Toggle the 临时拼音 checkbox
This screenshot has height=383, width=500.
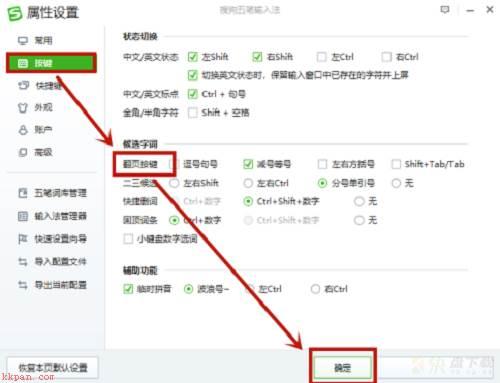128,289
